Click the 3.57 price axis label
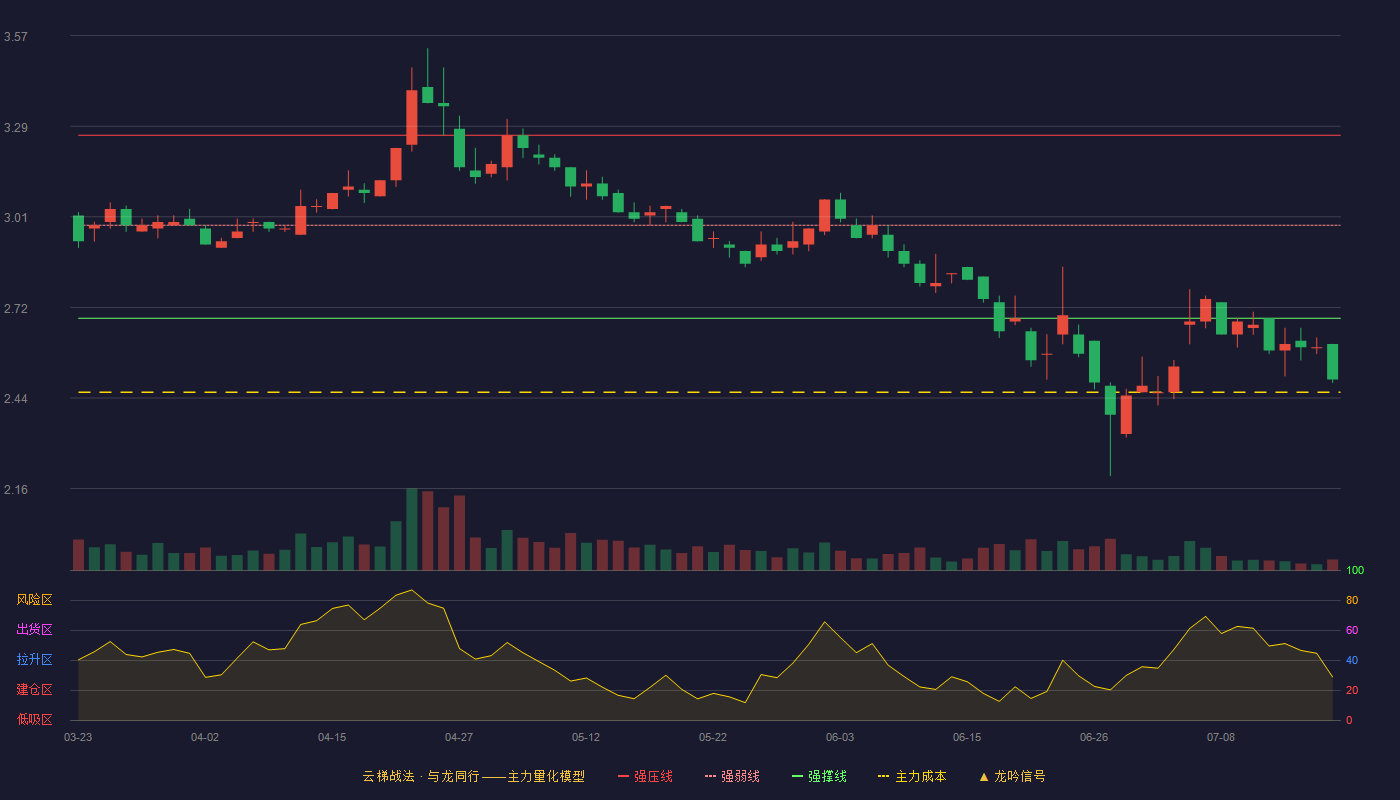Image resolution: width=1400 pixels, height=800 pixels. tap(16, 37)
